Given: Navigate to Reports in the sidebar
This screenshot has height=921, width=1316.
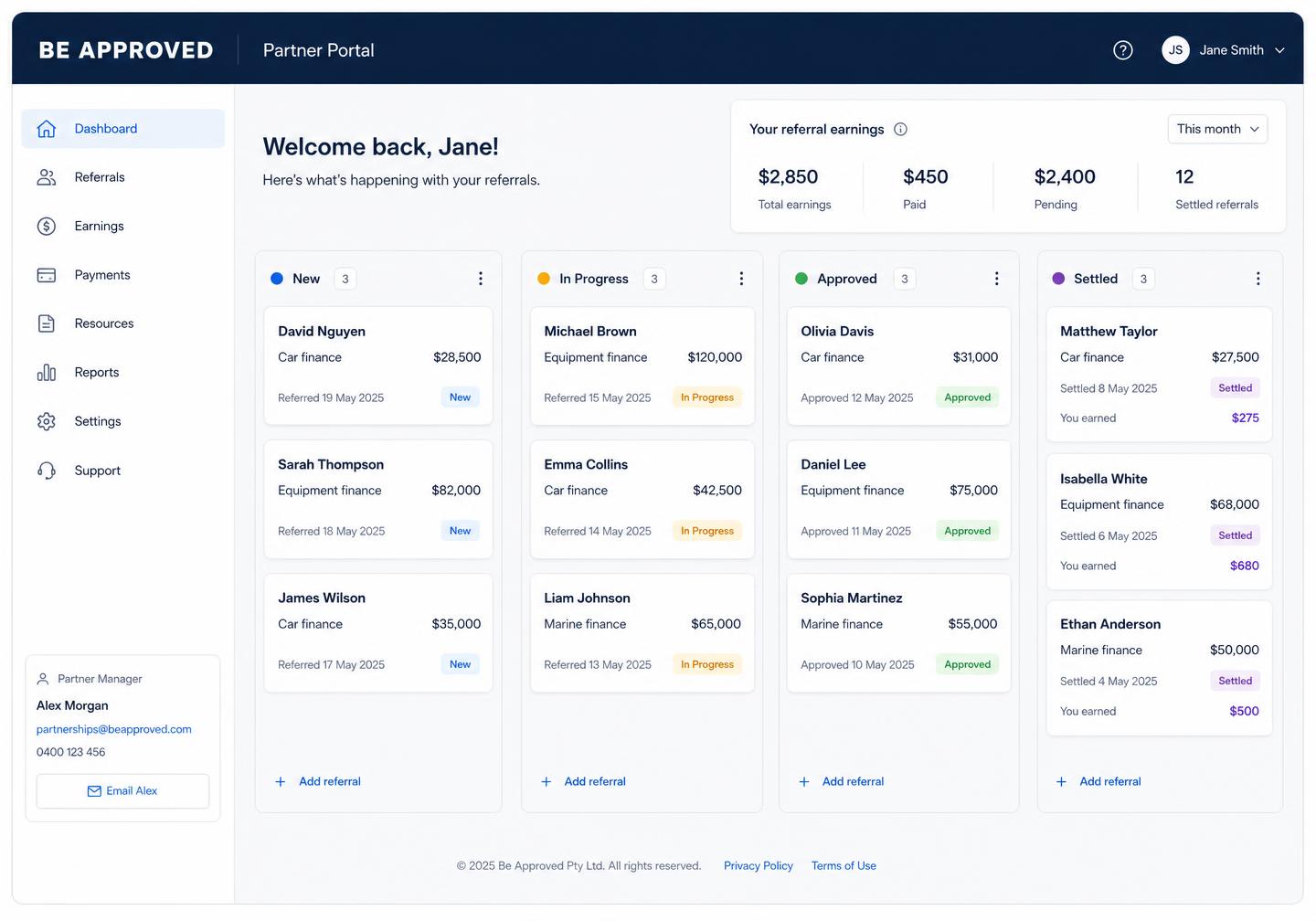Looking at the screenshot, I should coord(122,373).
